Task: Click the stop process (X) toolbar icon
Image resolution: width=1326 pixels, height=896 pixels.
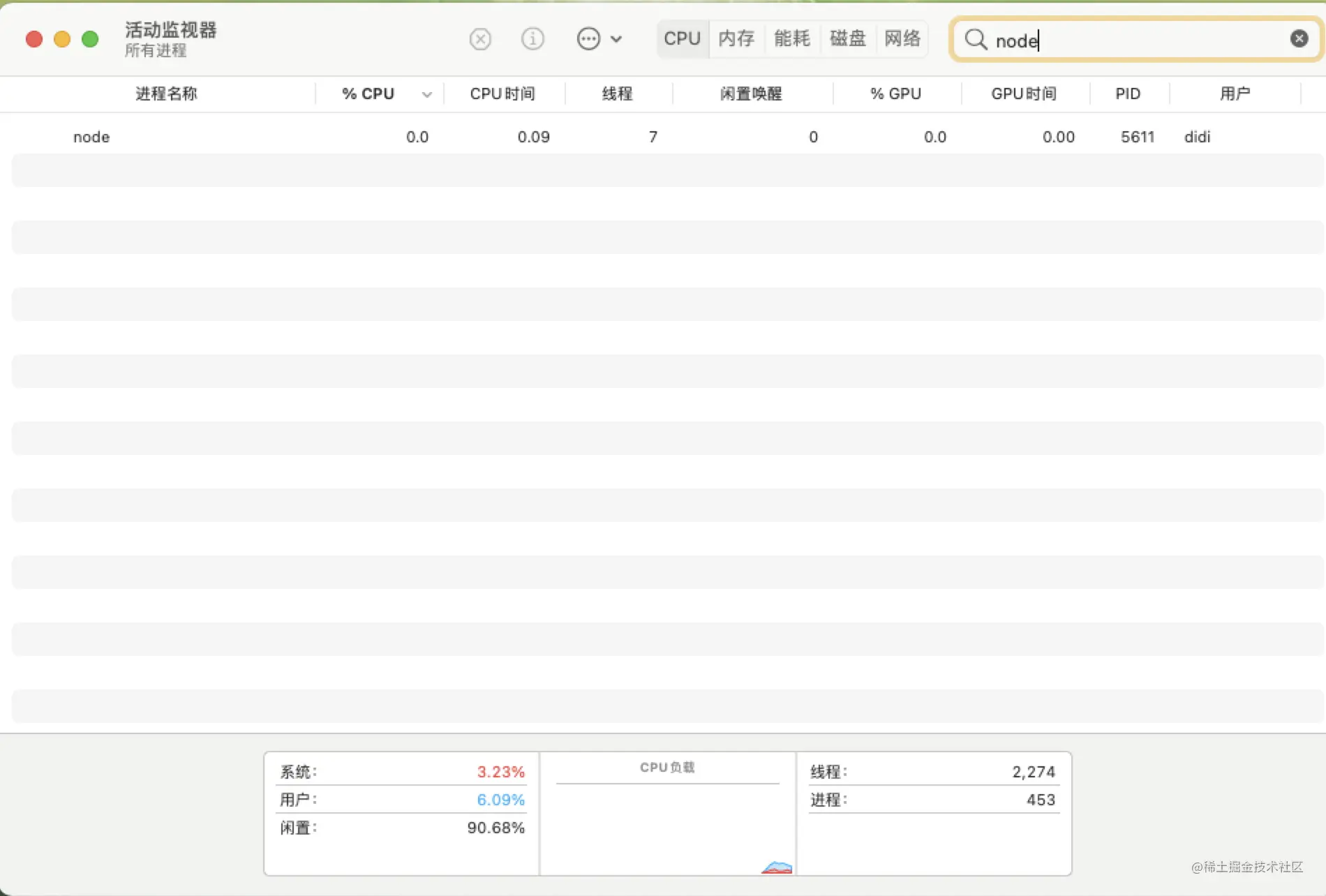Action: click(480, 39)
